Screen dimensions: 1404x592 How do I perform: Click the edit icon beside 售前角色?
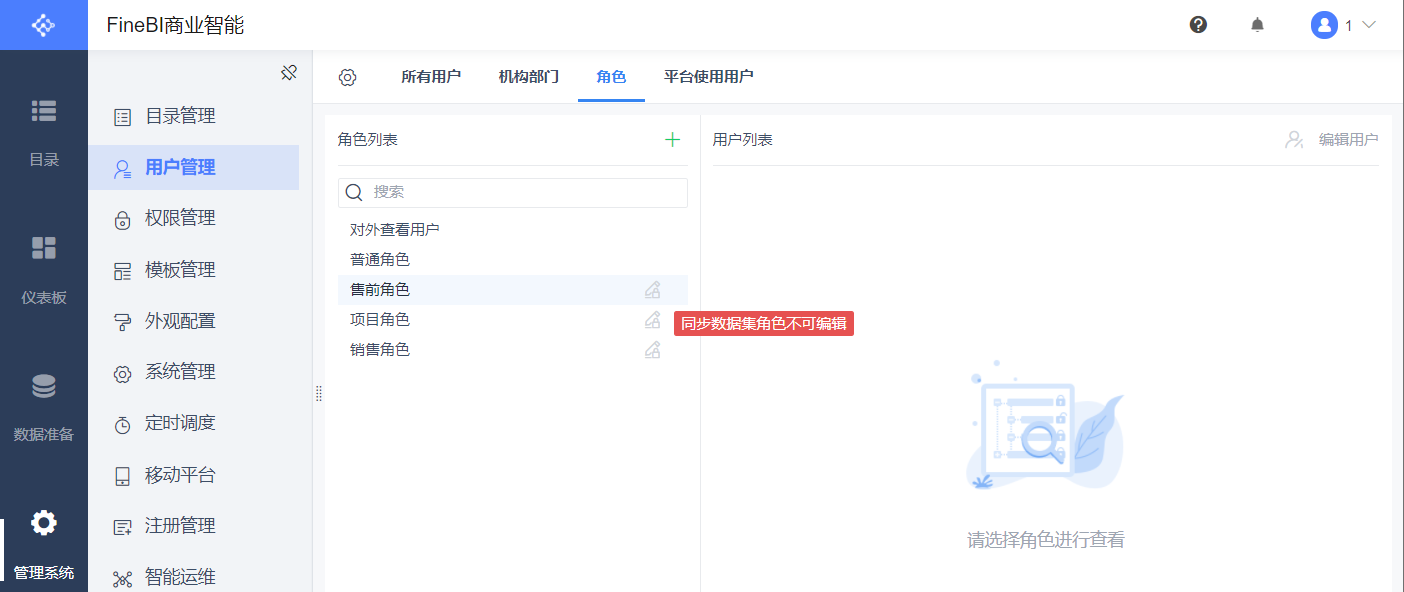652,290
